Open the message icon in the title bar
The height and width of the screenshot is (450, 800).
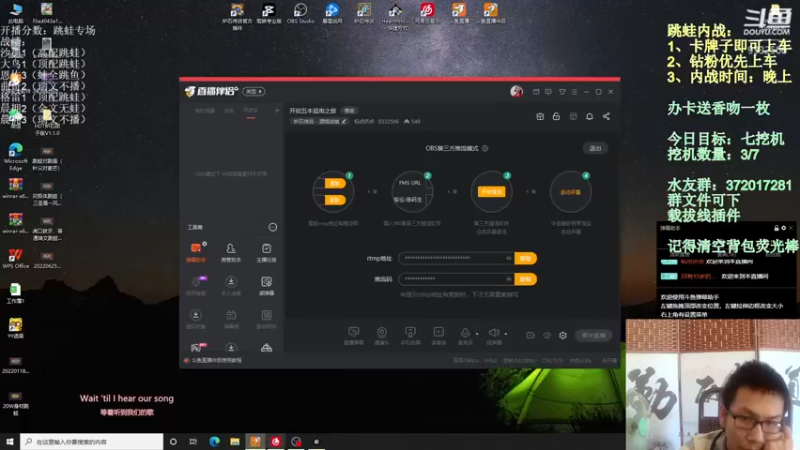548,92
